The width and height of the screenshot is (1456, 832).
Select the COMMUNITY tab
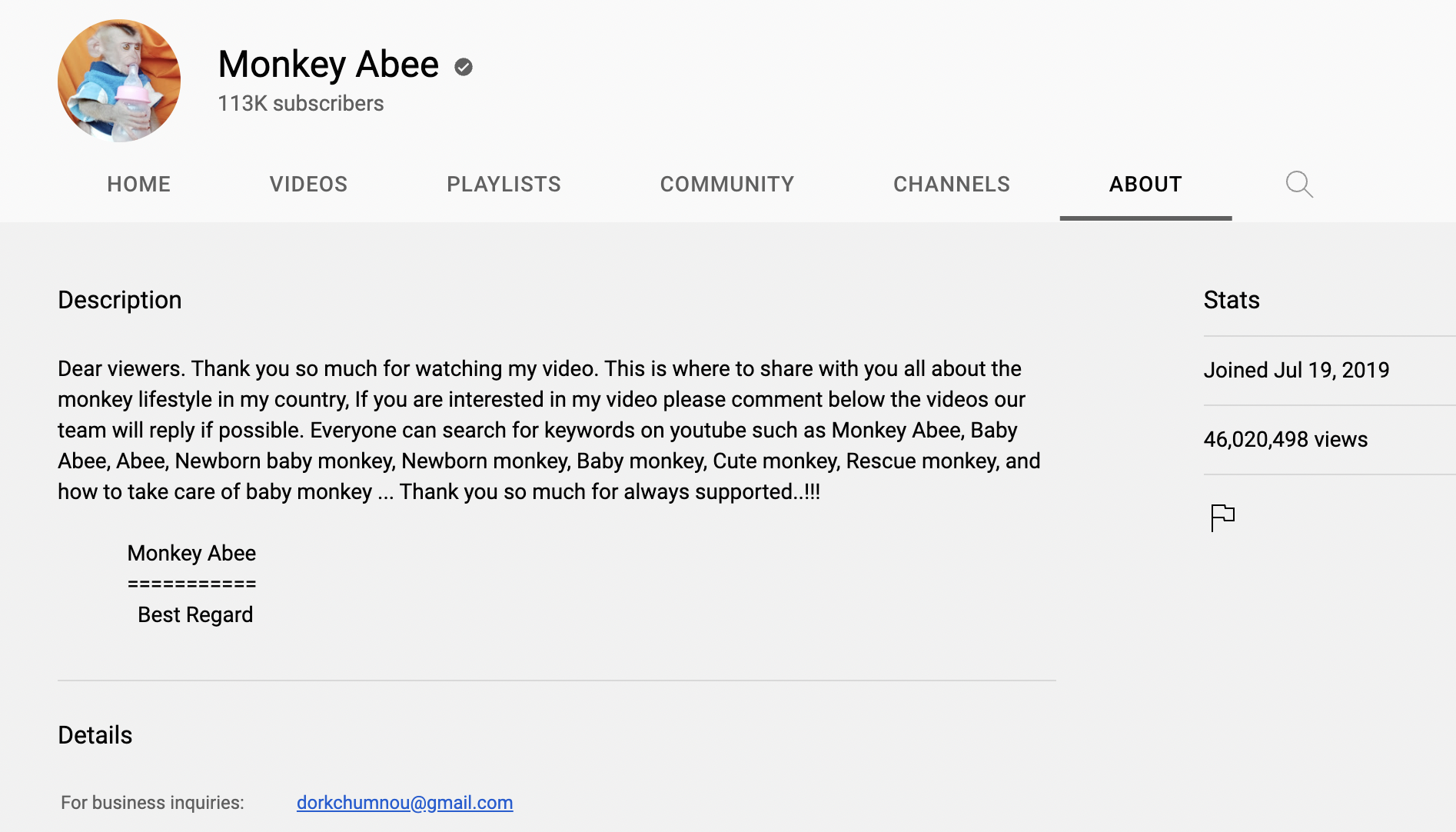[x=726, y=185]
